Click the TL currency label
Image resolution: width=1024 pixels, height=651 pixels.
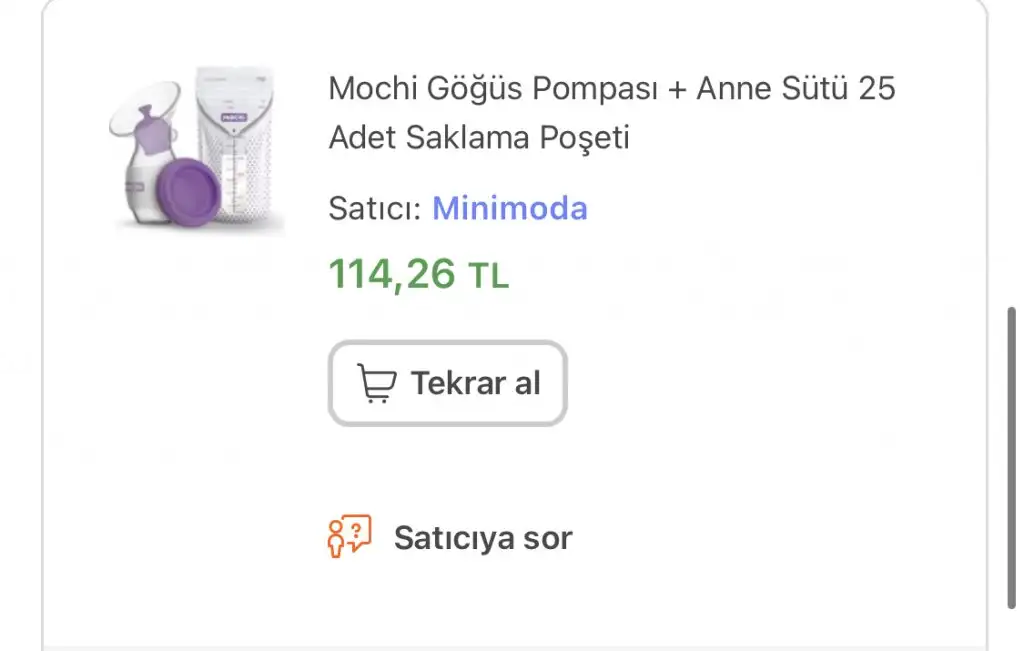click(489, 276)
